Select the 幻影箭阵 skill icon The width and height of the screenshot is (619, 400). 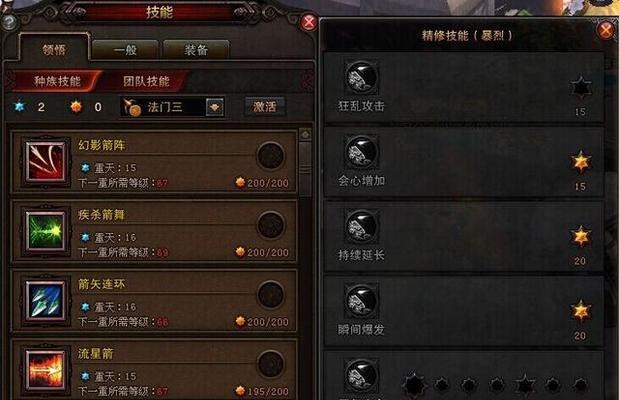[x=45, y=162]
